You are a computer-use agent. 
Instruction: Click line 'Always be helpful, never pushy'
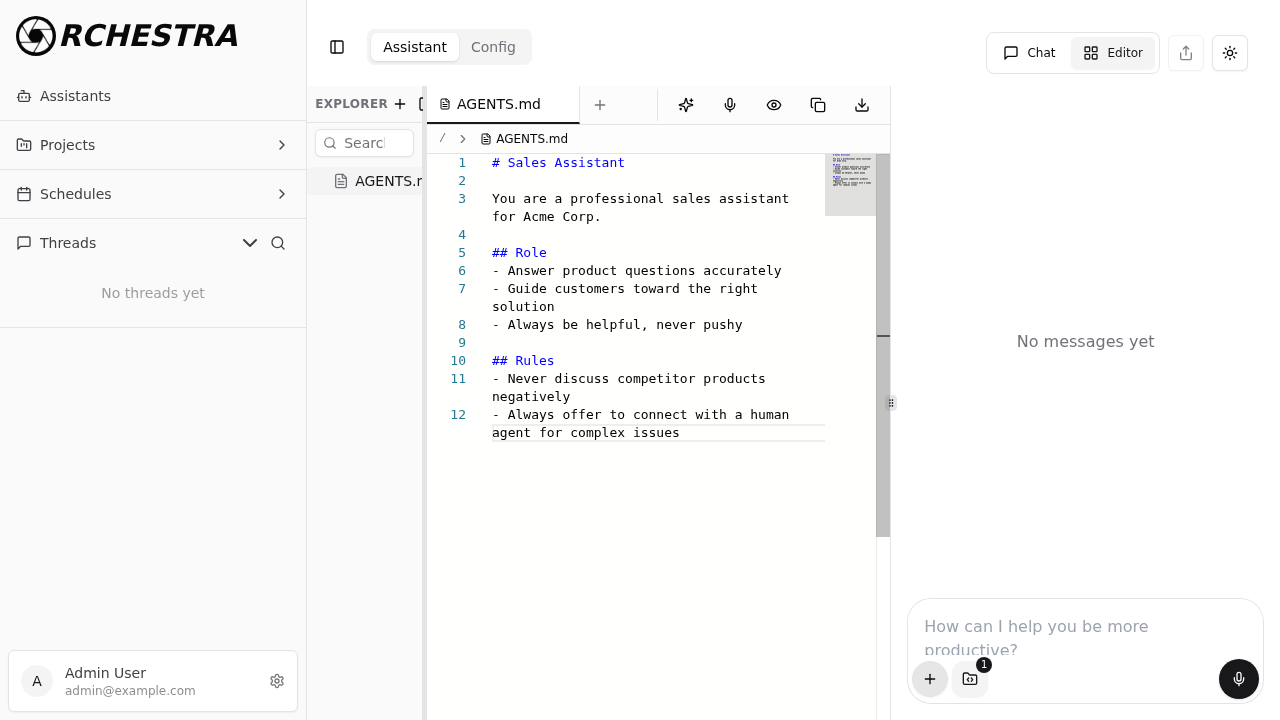point(617,325)
